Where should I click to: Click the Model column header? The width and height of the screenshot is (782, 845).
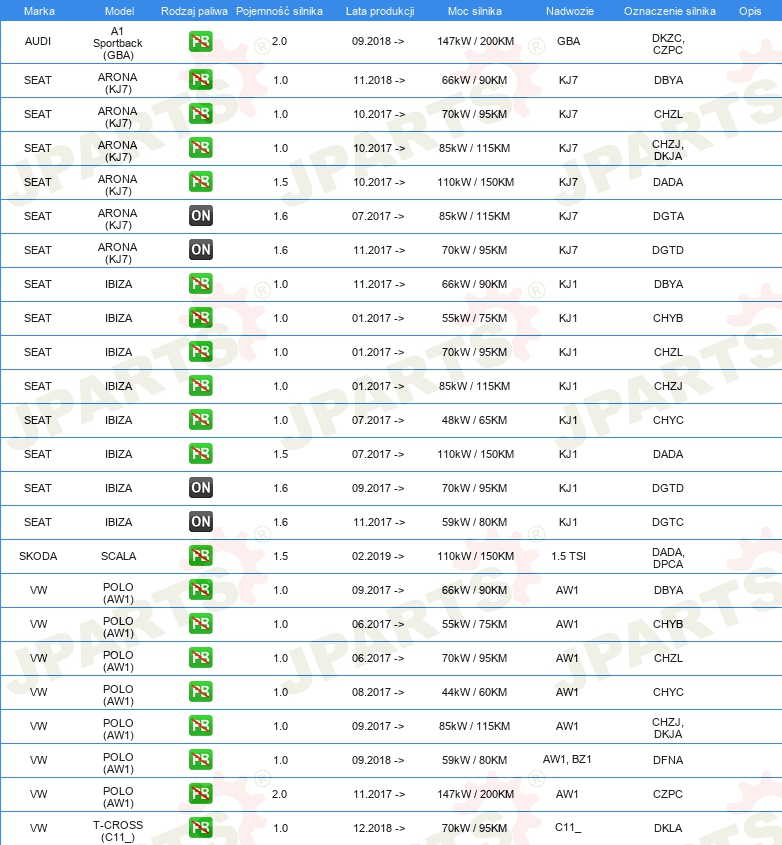click(x=119, y=11)
